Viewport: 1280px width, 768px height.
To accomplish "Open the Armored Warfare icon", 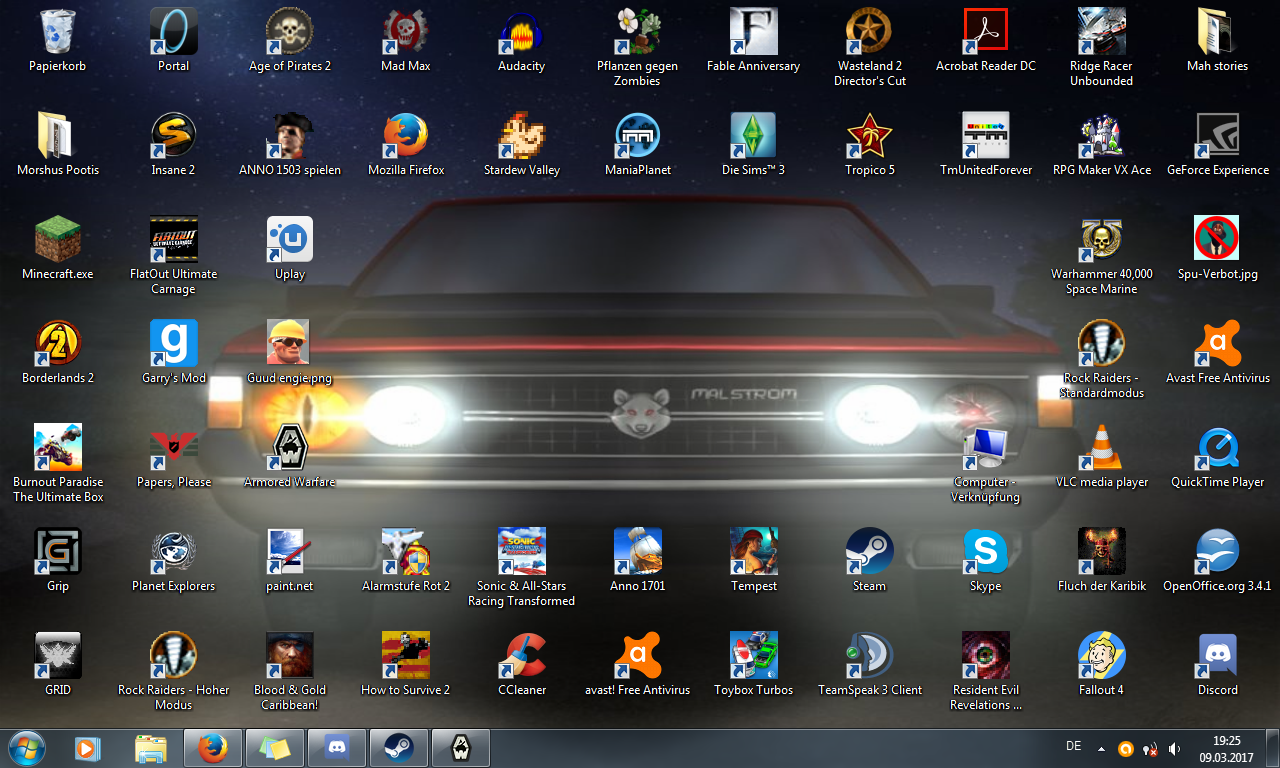I will pyautogui.click(x=290, y=448).
